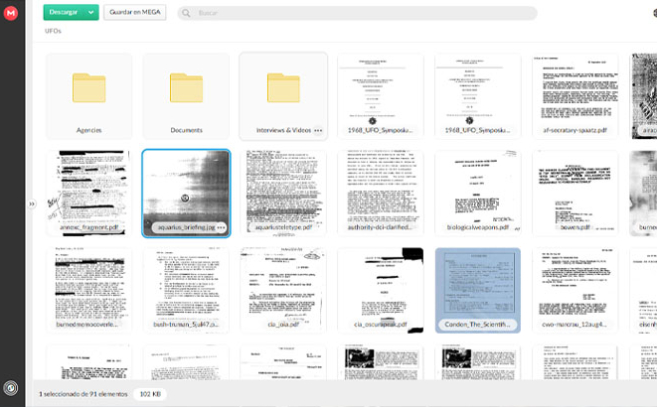The height and width of the screenshot is (407, 657).
Task: Click the Documents folder label
Action: [x=186, y=130]
